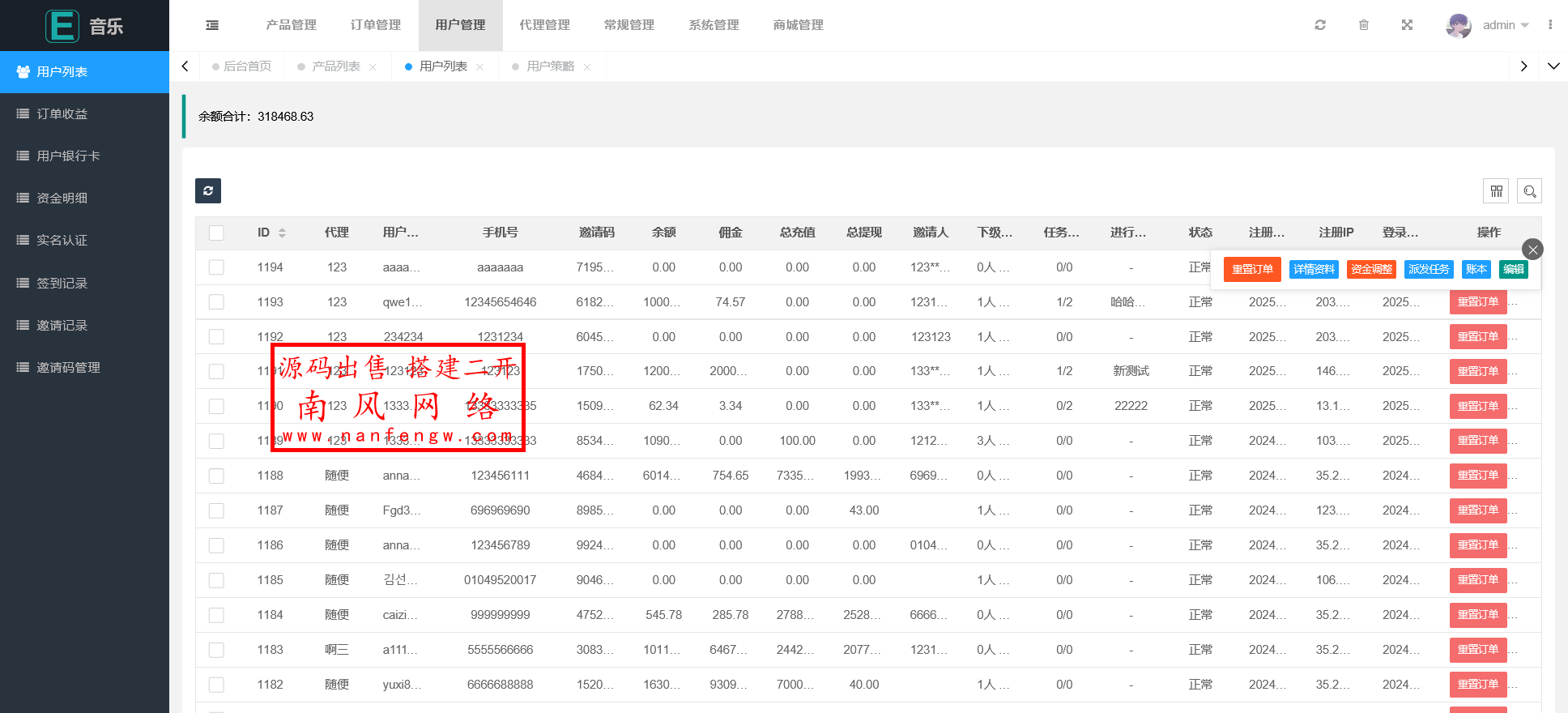Click the refresh icon in top header
The image size is (1568, 713).
coord(1320,25)
